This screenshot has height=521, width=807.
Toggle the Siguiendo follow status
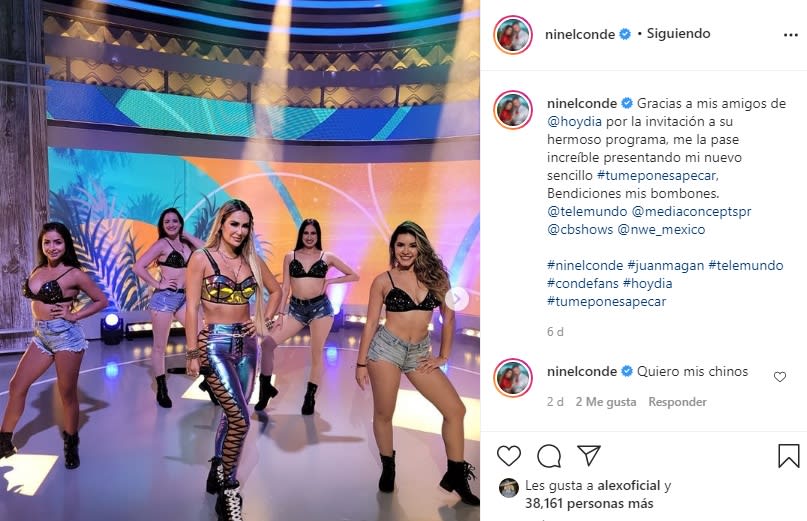pos(678,33)
